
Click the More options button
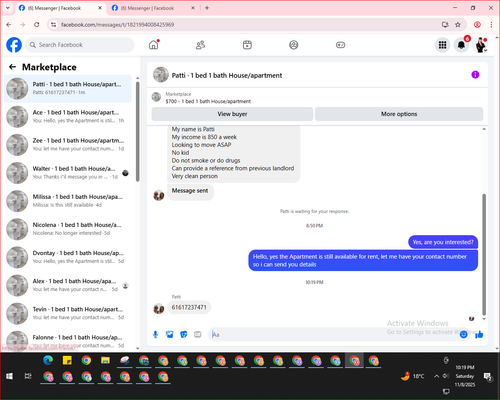click(x=399, y=114)
